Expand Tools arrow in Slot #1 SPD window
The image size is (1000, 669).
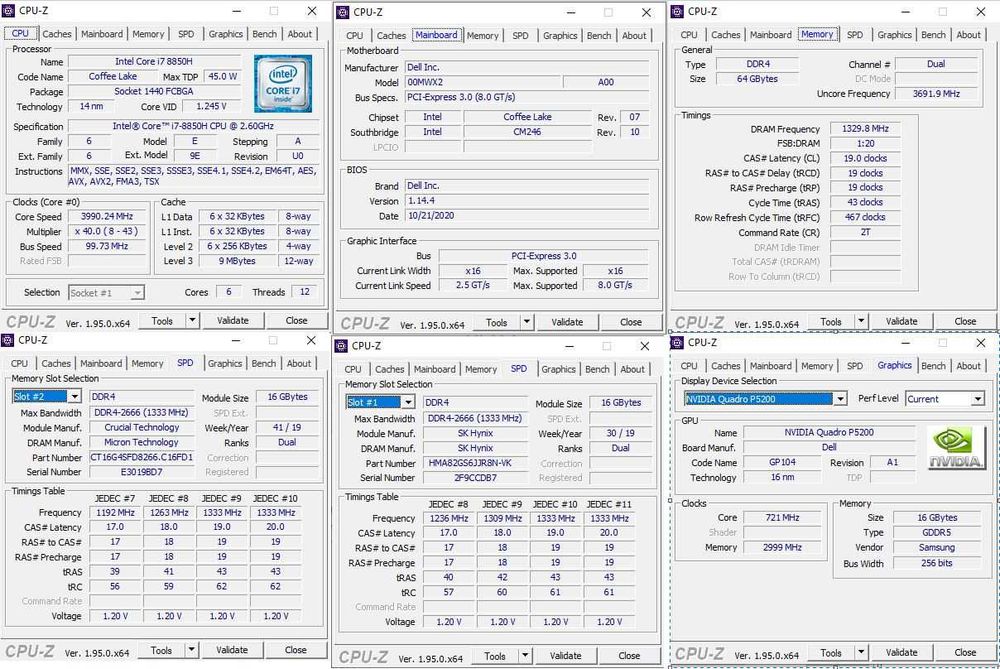524,656
